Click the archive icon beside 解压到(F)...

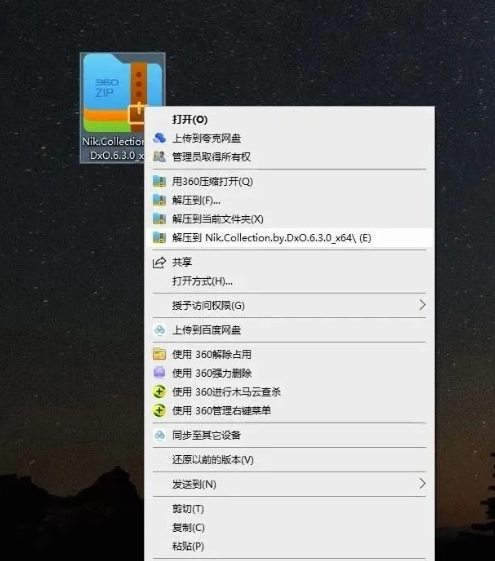click(x=159, y=200)
